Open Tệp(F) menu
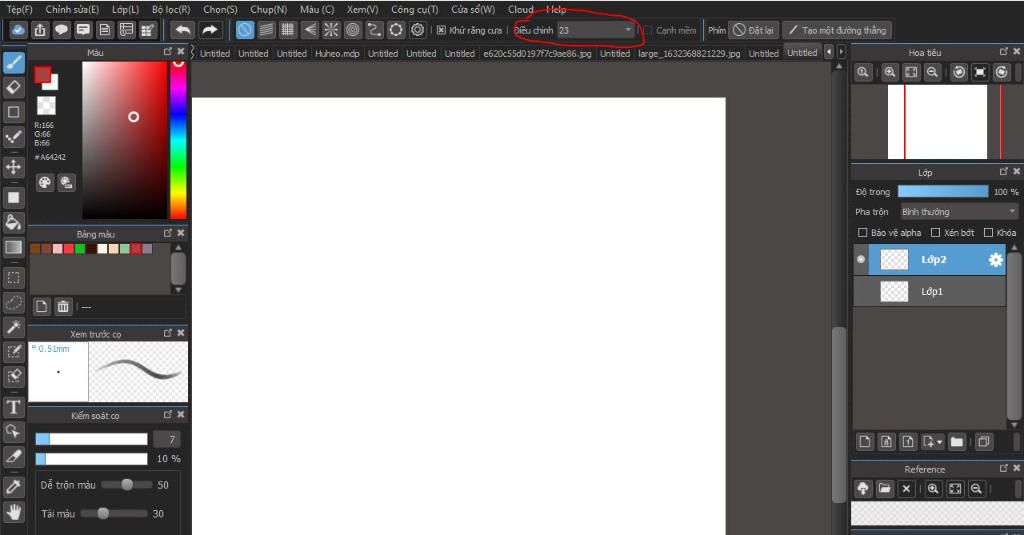The image size is (1024, 535). coord(20,9)
